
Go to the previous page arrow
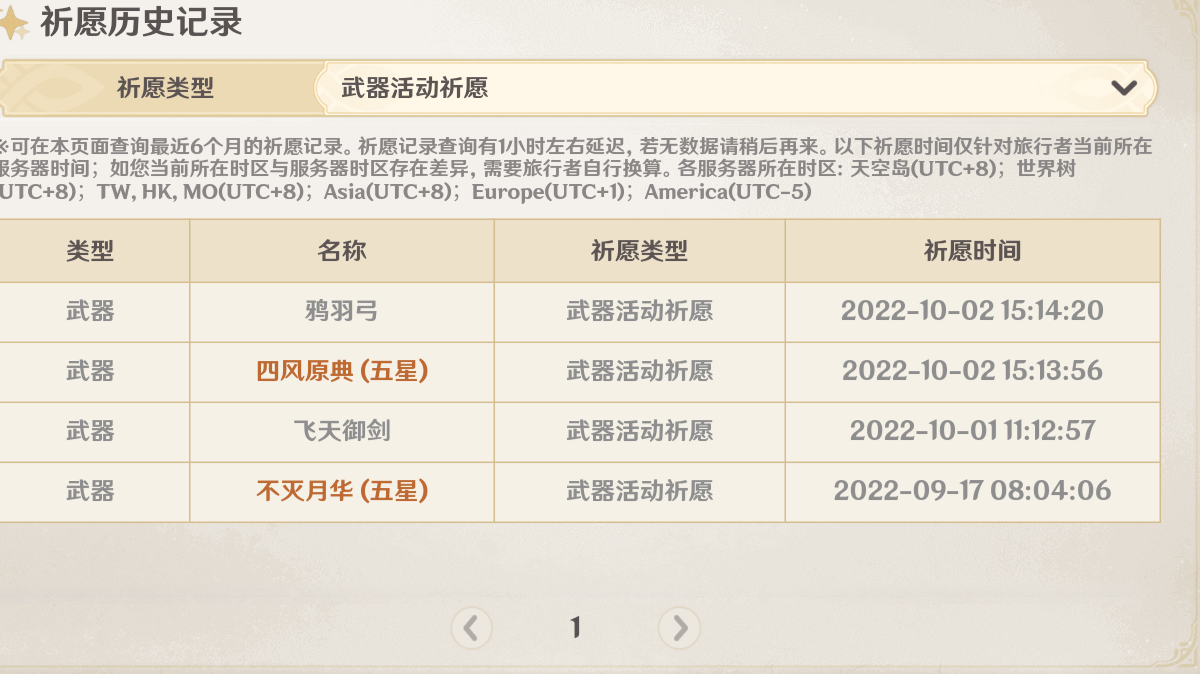471,628
